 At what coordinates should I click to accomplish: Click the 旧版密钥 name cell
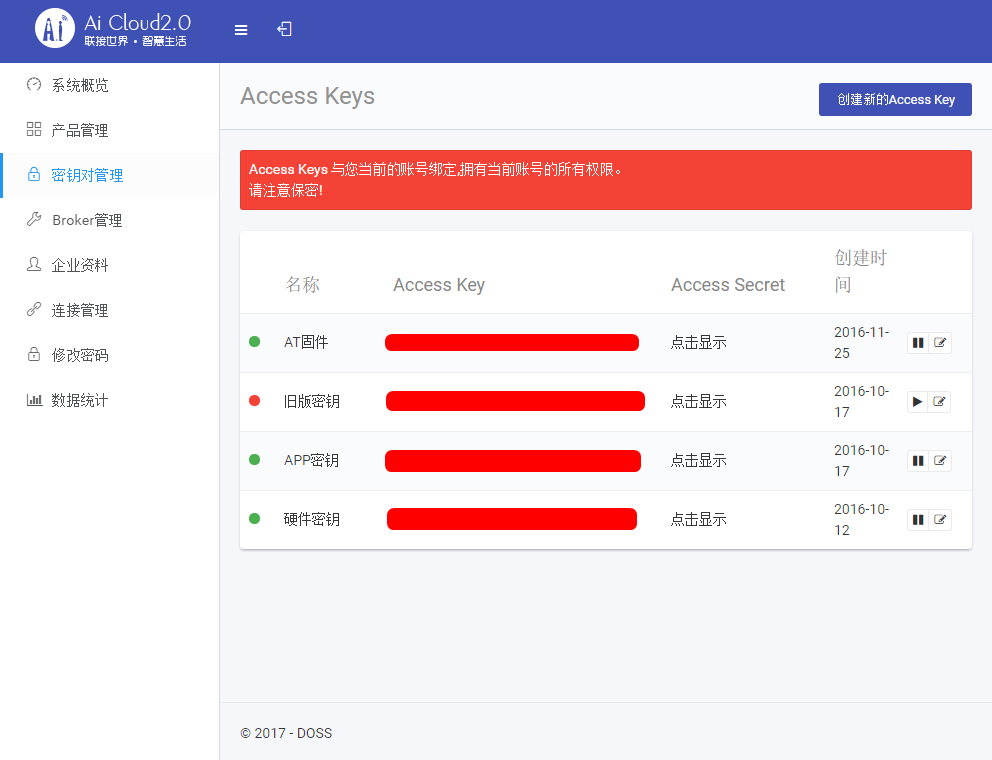point(312,401)
